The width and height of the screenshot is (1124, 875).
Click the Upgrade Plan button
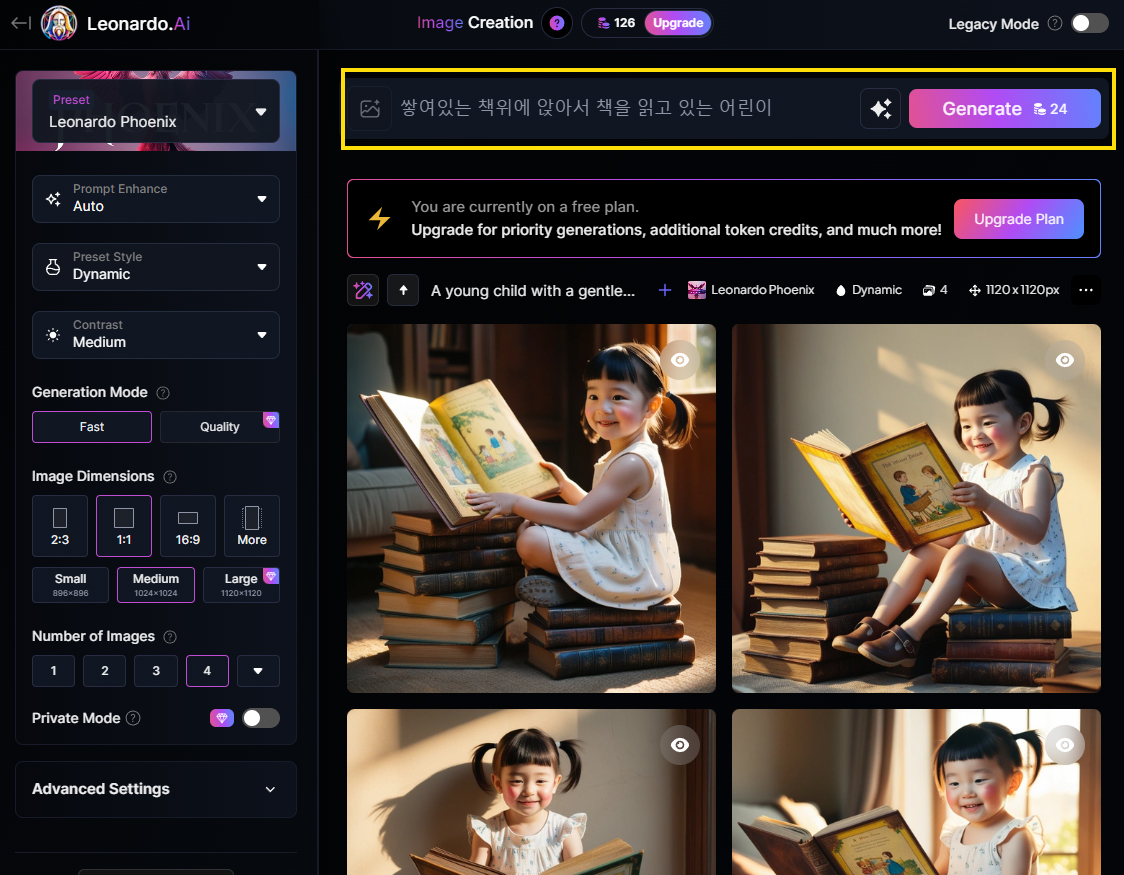pos(1018,219)
